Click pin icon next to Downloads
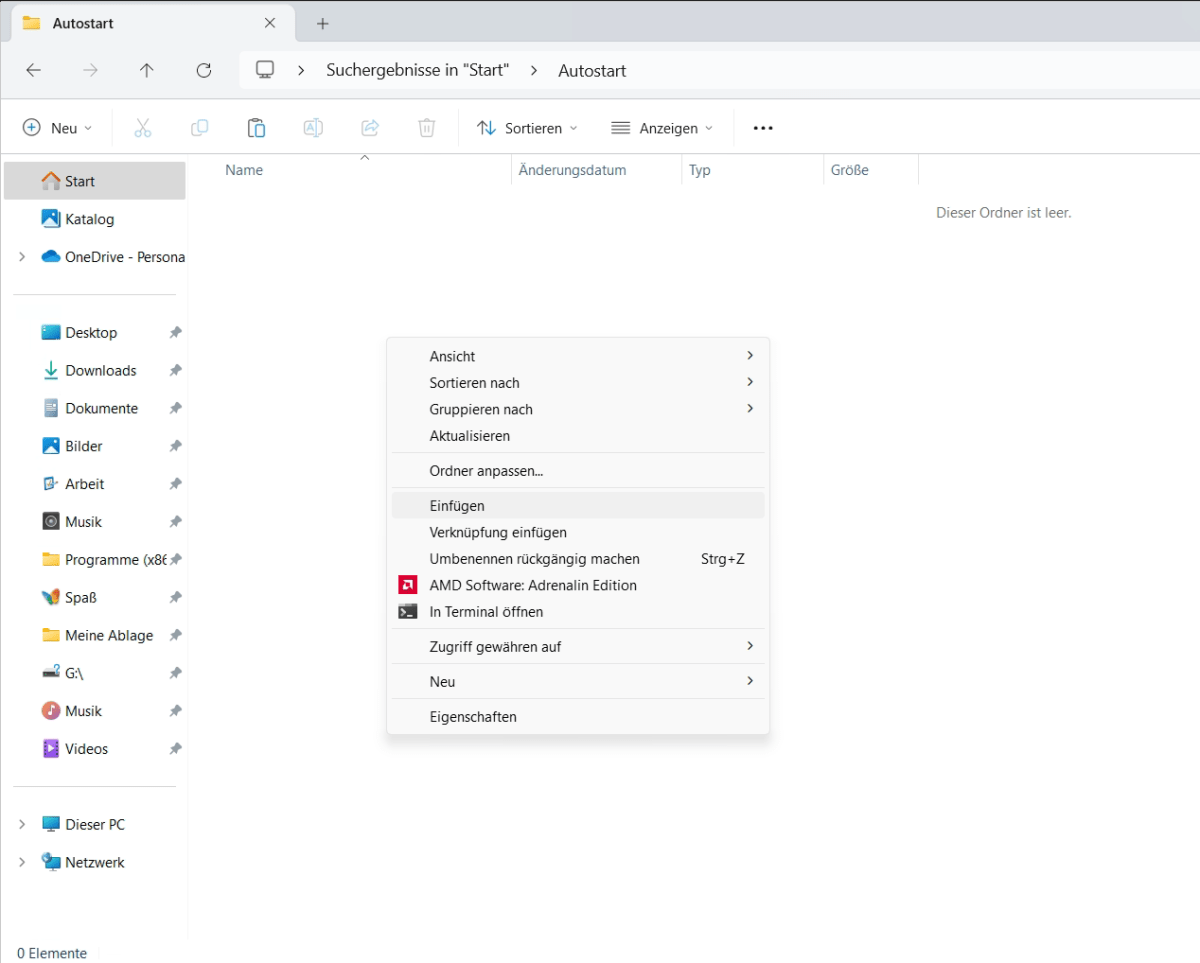 [x=175, y=370]
